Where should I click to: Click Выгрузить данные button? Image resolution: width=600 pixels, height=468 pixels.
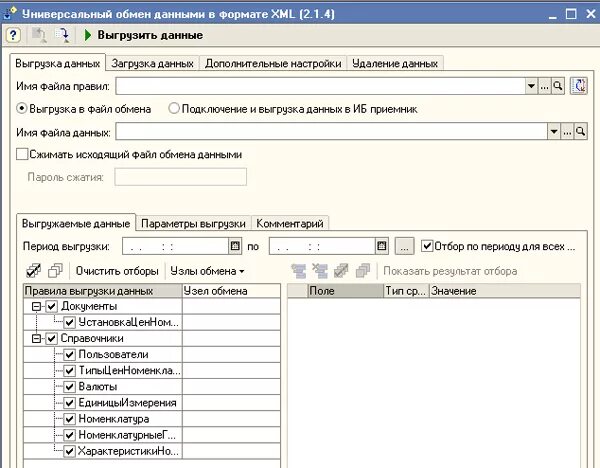(x=144, y=35)
